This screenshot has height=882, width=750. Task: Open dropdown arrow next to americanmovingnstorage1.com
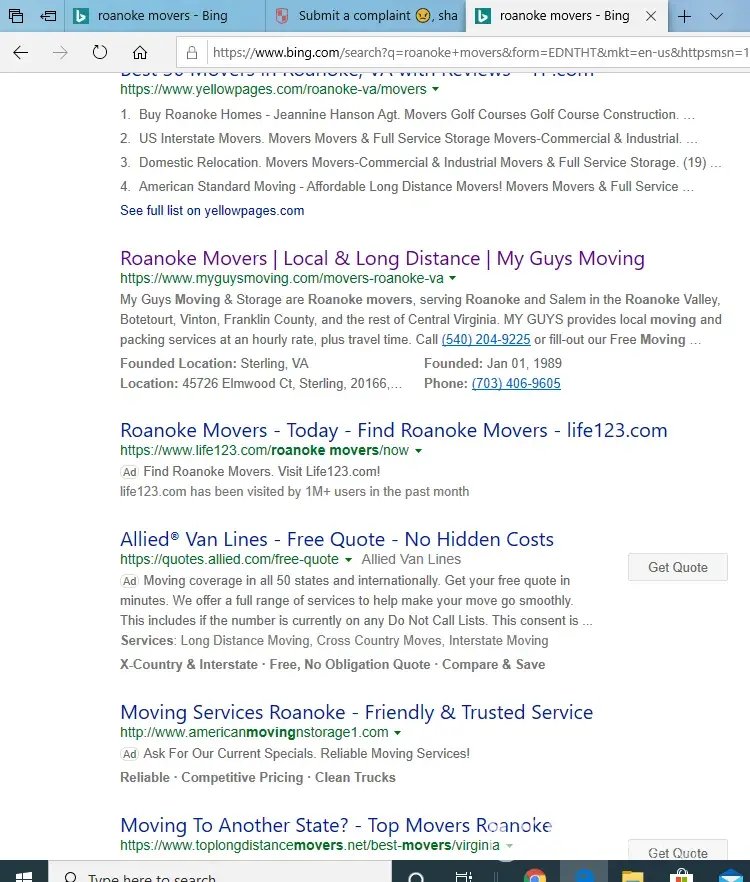tap(398, 733)
